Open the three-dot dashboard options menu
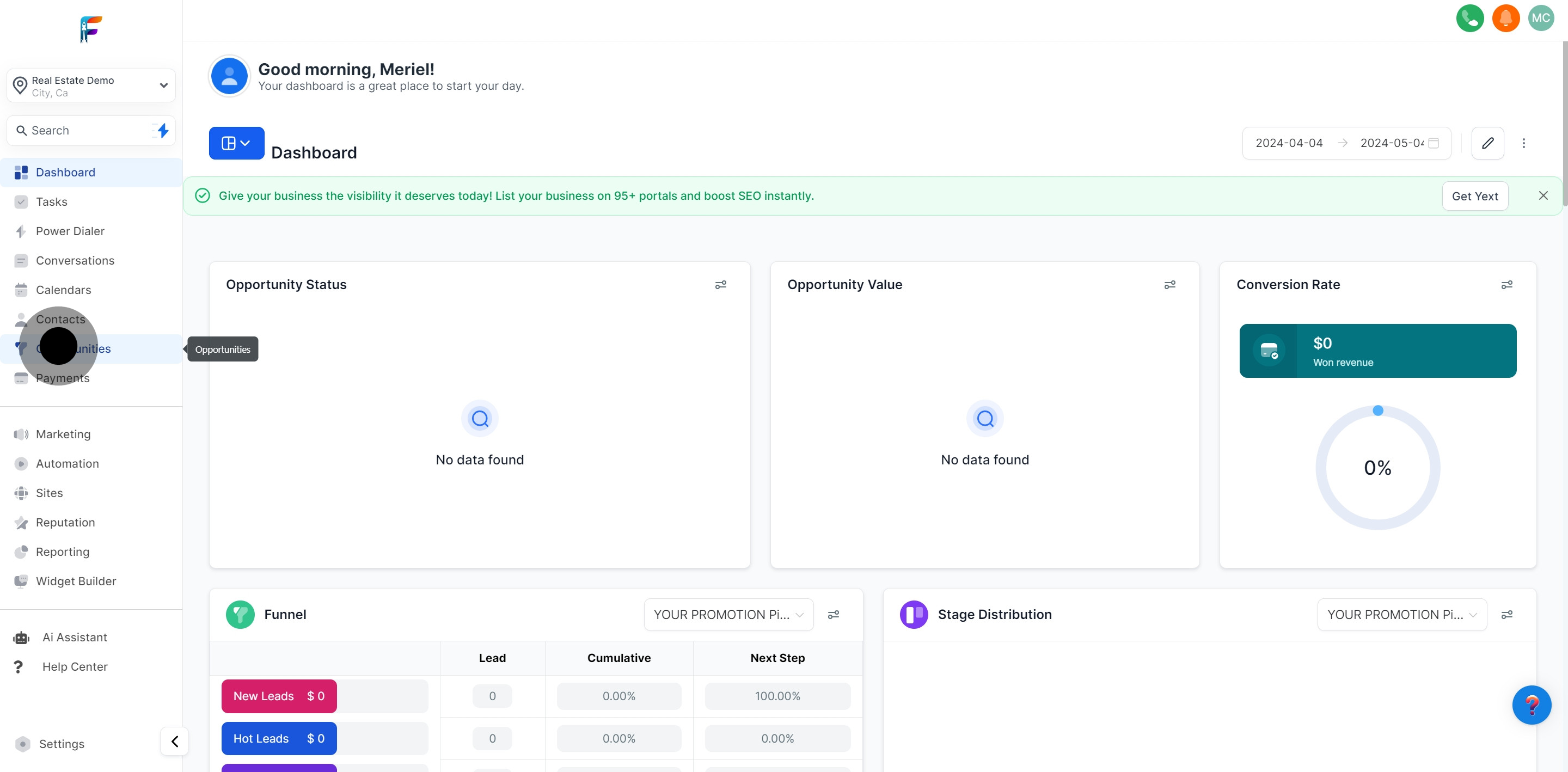 pos(1523,143)
